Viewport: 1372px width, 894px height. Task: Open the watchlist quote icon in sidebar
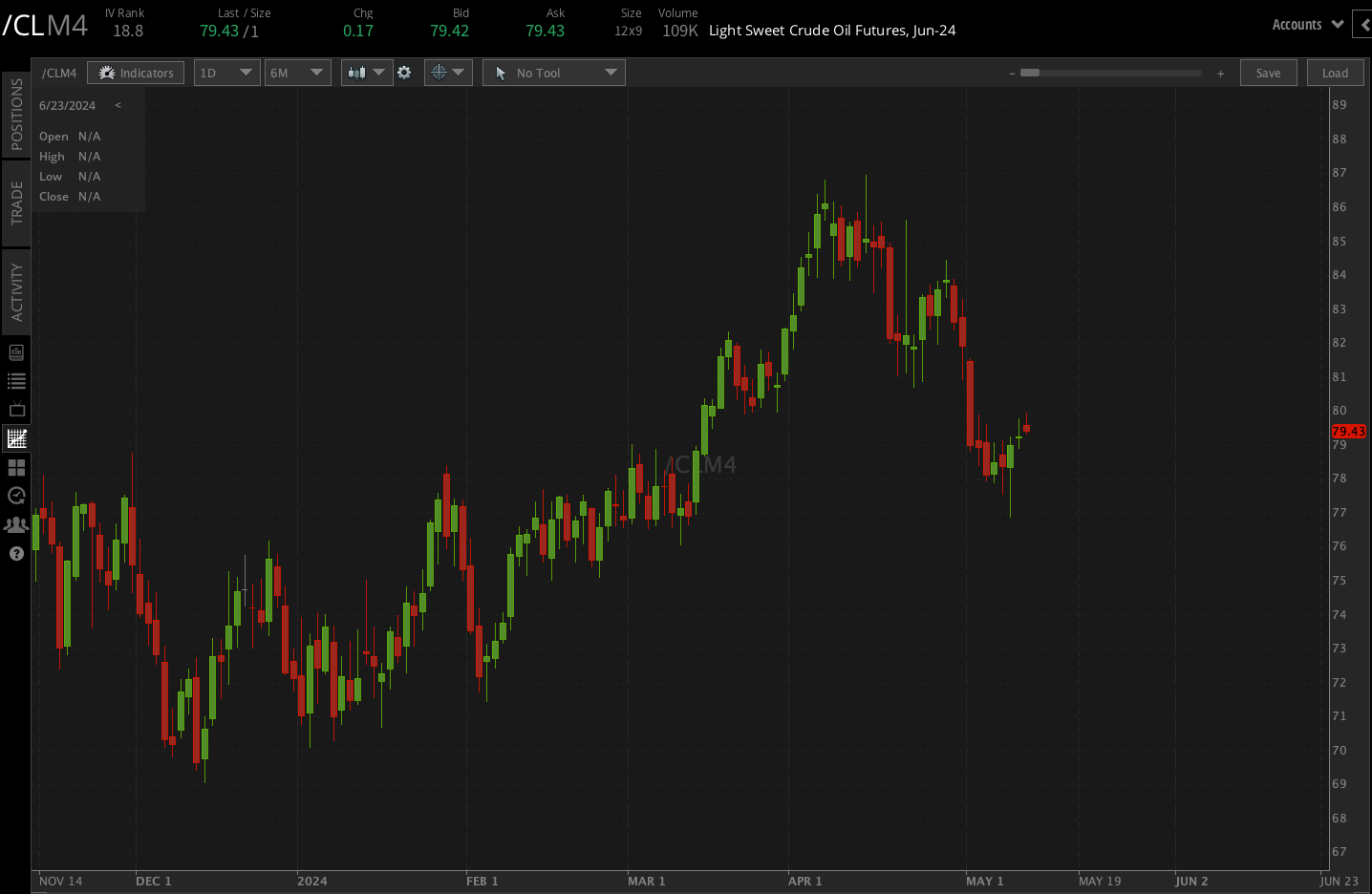point(15,351)
